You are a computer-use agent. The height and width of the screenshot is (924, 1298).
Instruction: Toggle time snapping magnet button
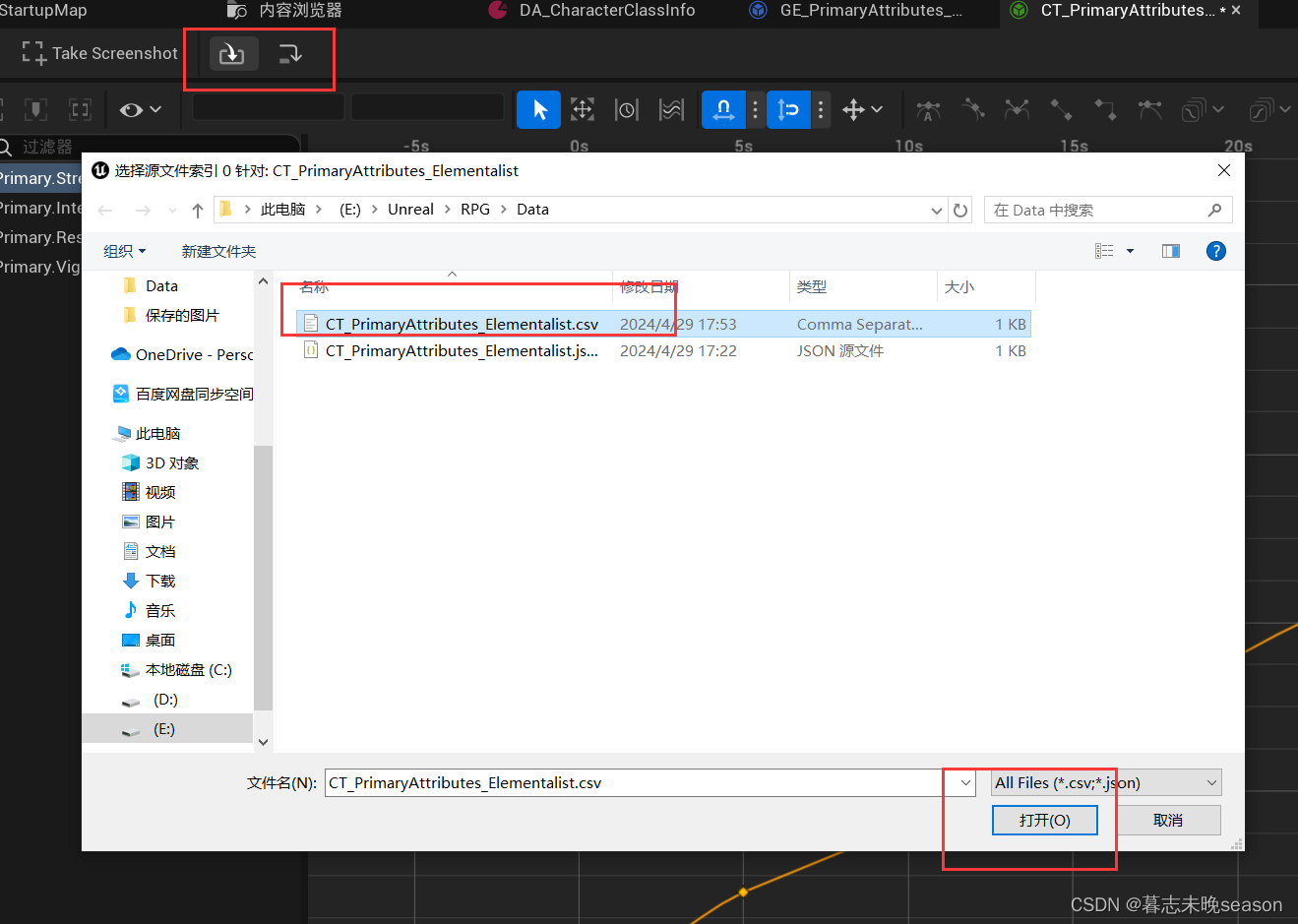723,109
